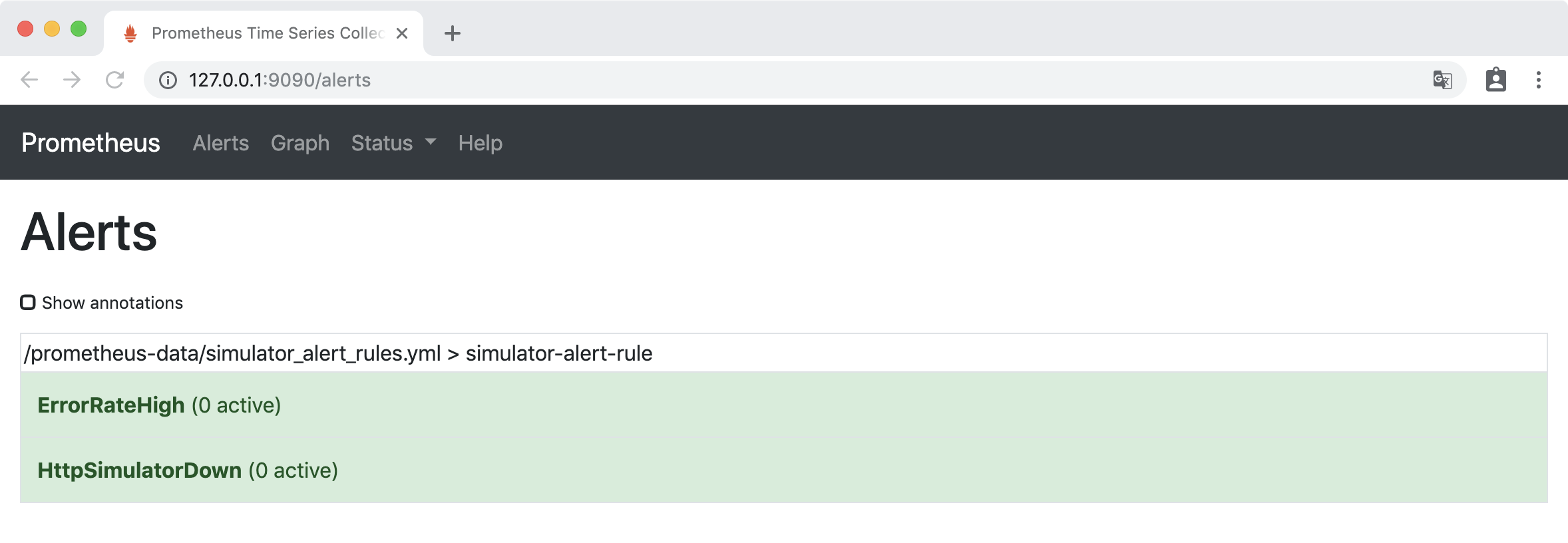Close the Prometheus Time Series tab
This screenshot has width=1568, height=543.
pos(402,33)
